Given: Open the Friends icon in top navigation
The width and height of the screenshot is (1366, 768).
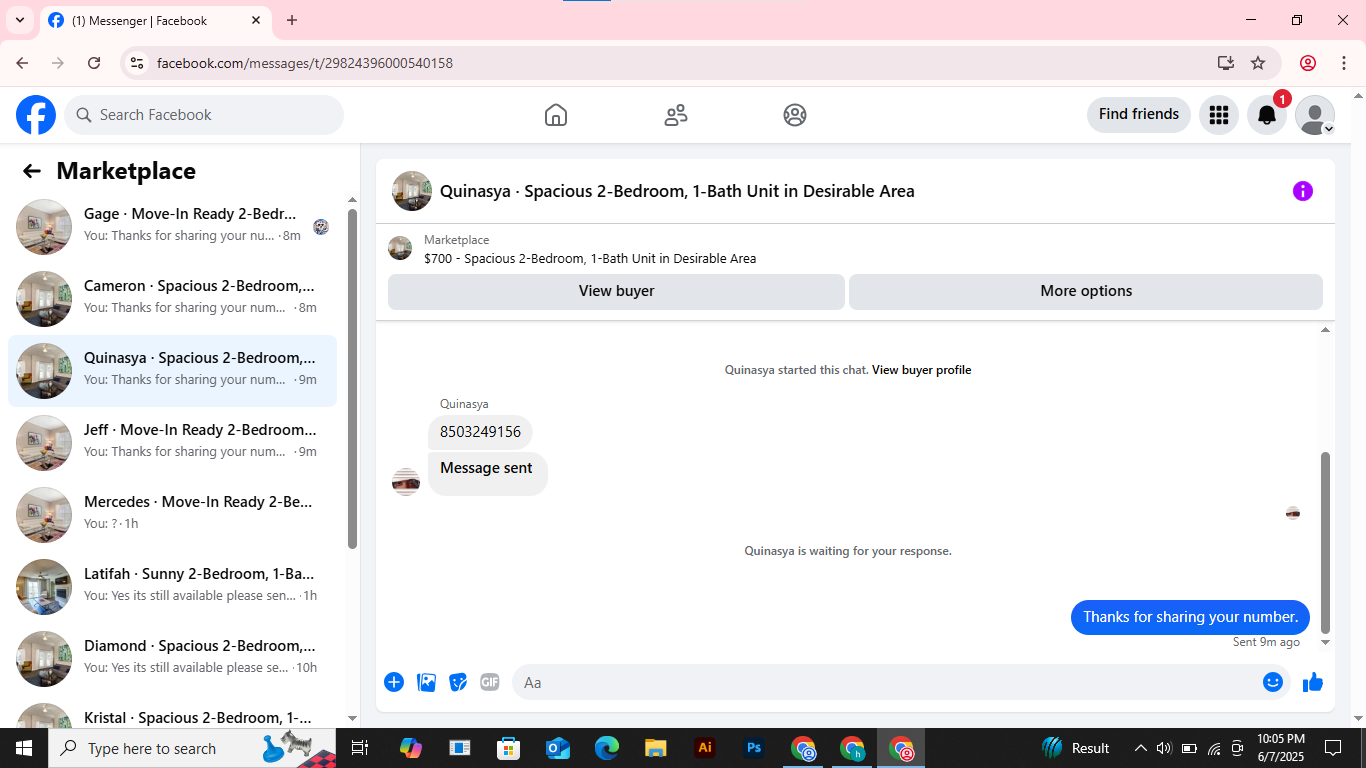Looking at the screenshot, I should tap(676, 115).
